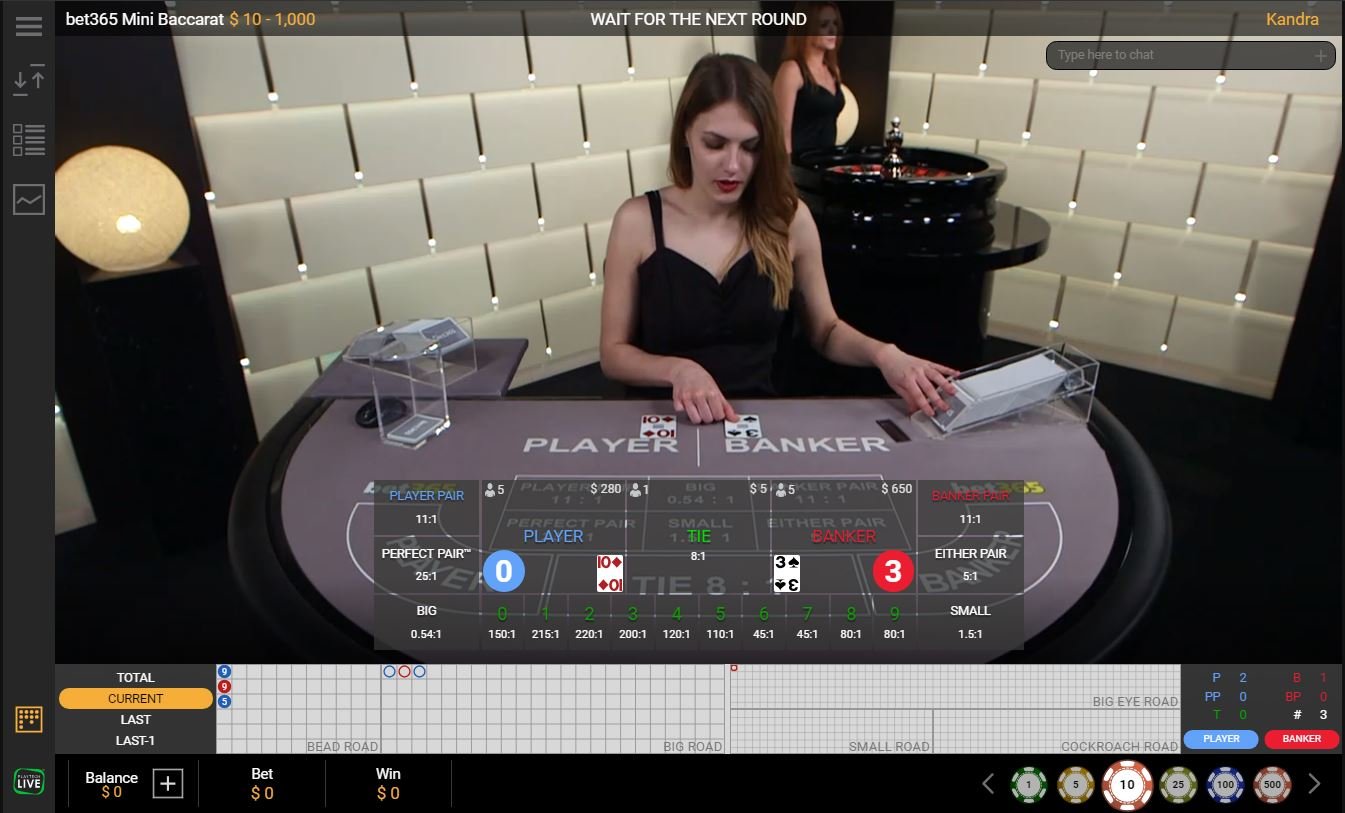Select the 500 chip
This screenshot has width=1345, height=813.
click(x=1272, y=785)
